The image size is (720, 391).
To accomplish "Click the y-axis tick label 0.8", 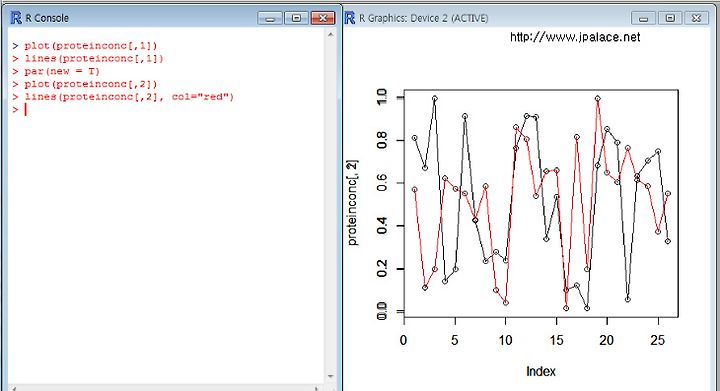I will (x=382, y=140).
